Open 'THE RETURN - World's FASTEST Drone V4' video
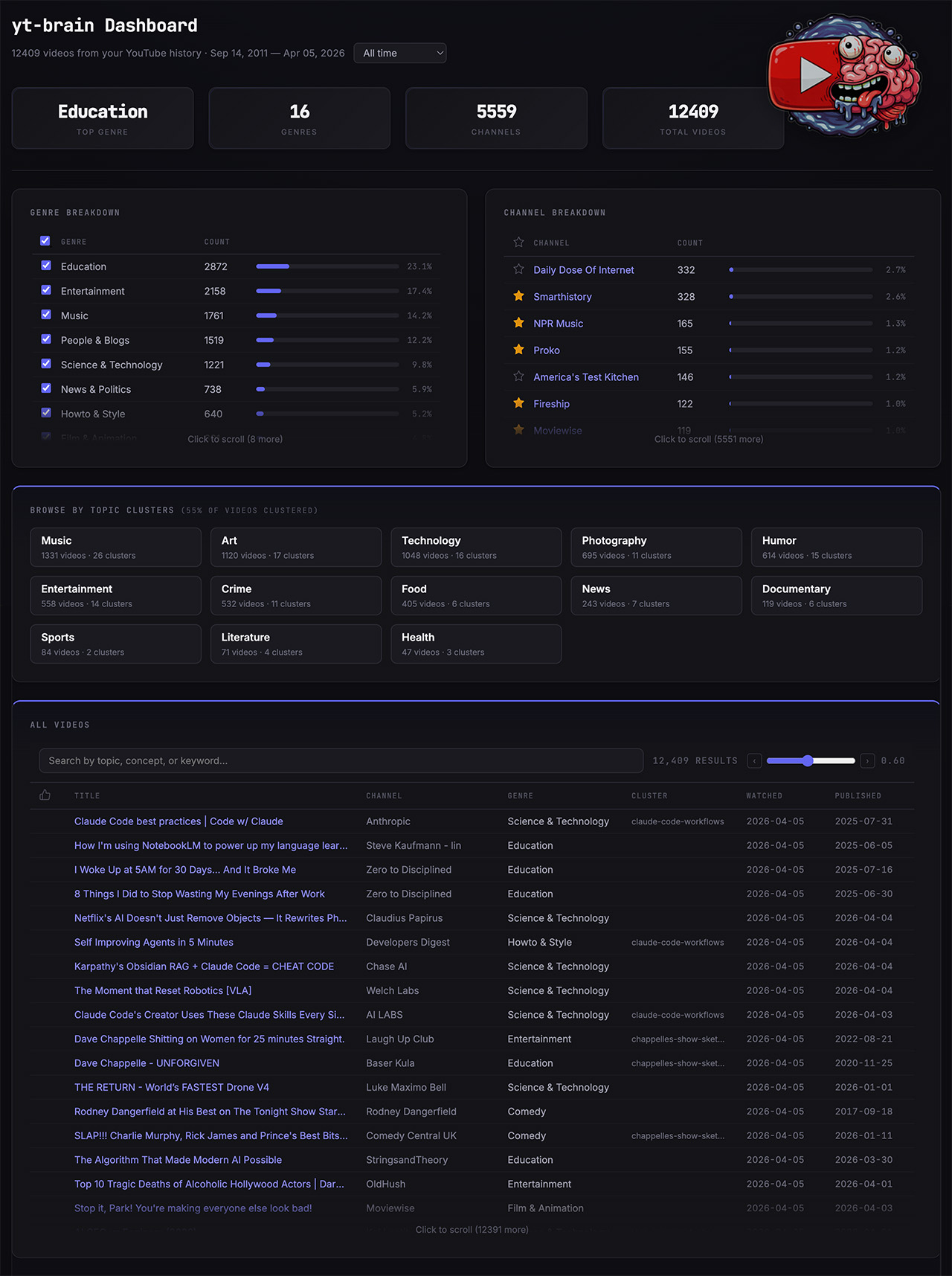Viewport: 952px width, 1276px height. coord(172,1087)
